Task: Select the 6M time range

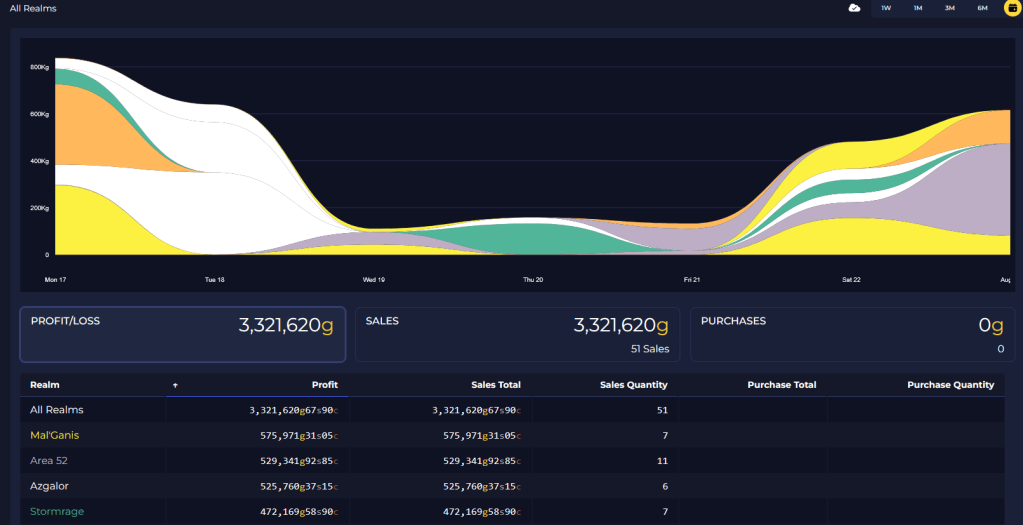Action: [x=983, y=8]
